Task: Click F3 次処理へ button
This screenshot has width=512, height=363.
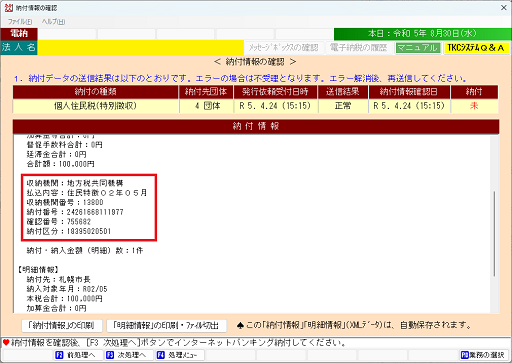Action: click(128, 355)
